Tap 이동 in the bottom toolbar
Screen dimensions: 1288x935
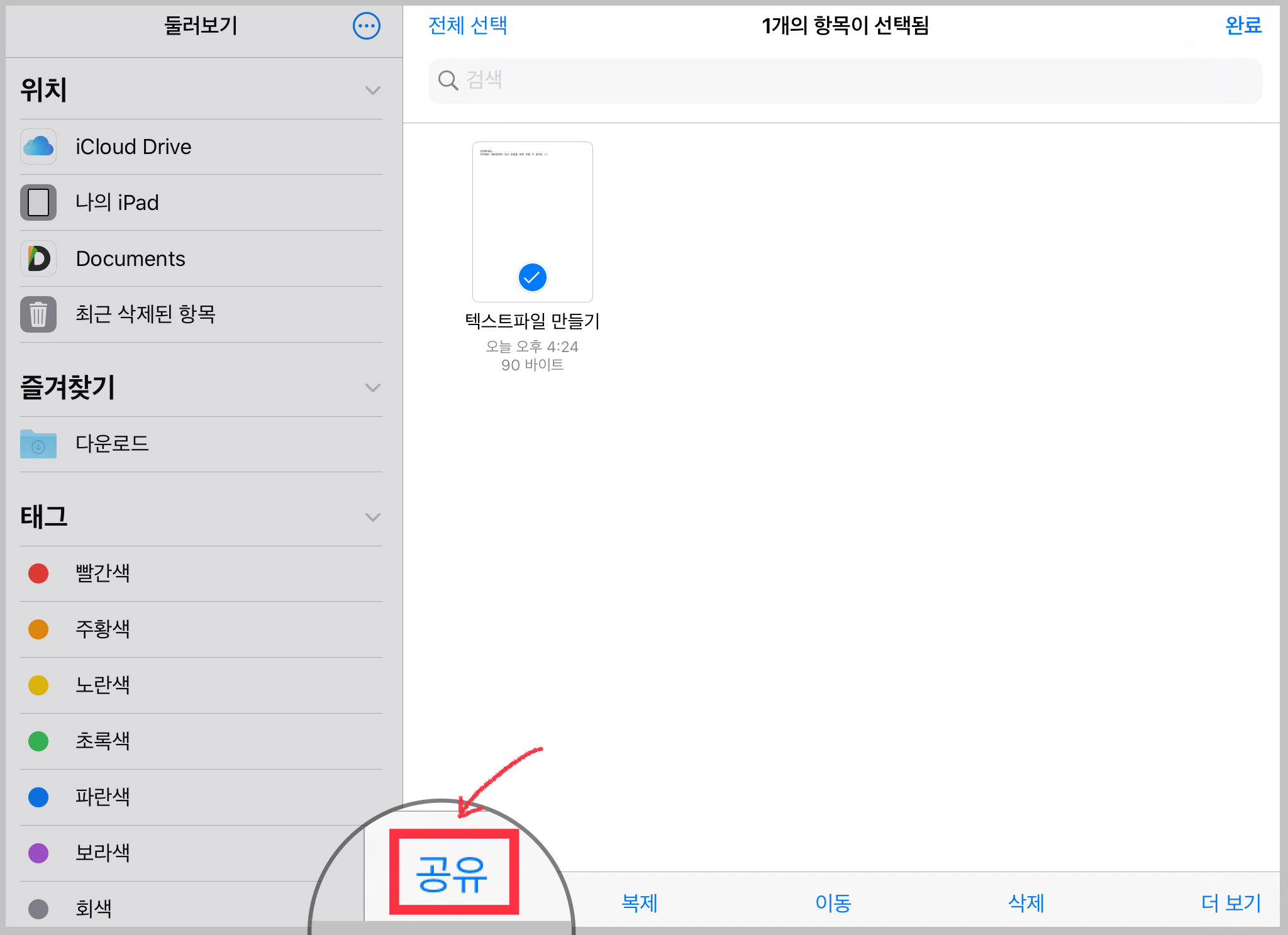tap(833, 903)
